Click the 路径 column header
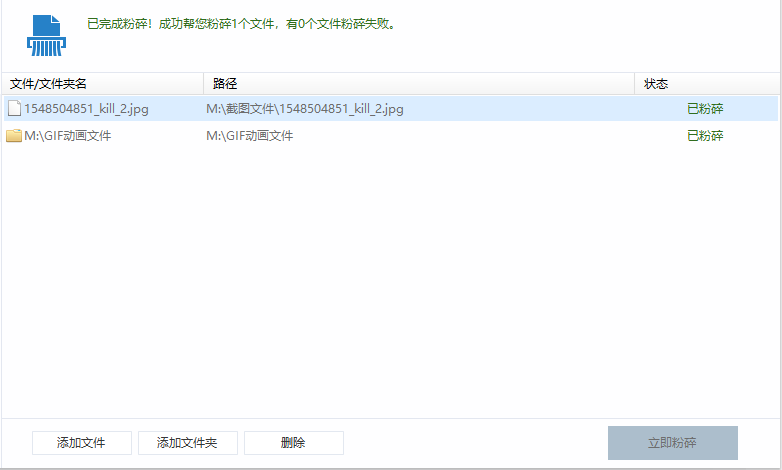 coord(419,84)
